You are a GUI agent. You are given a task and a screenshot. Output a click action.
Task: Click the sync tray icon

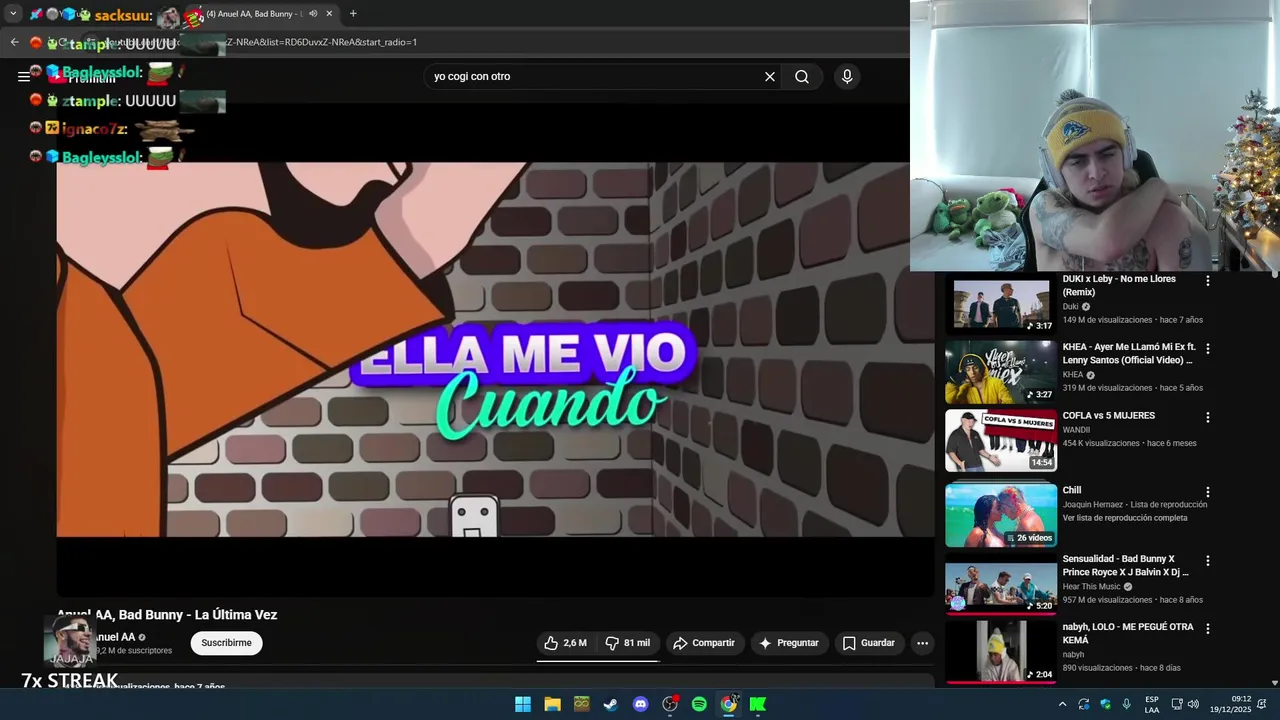(x=1084, y=704)
